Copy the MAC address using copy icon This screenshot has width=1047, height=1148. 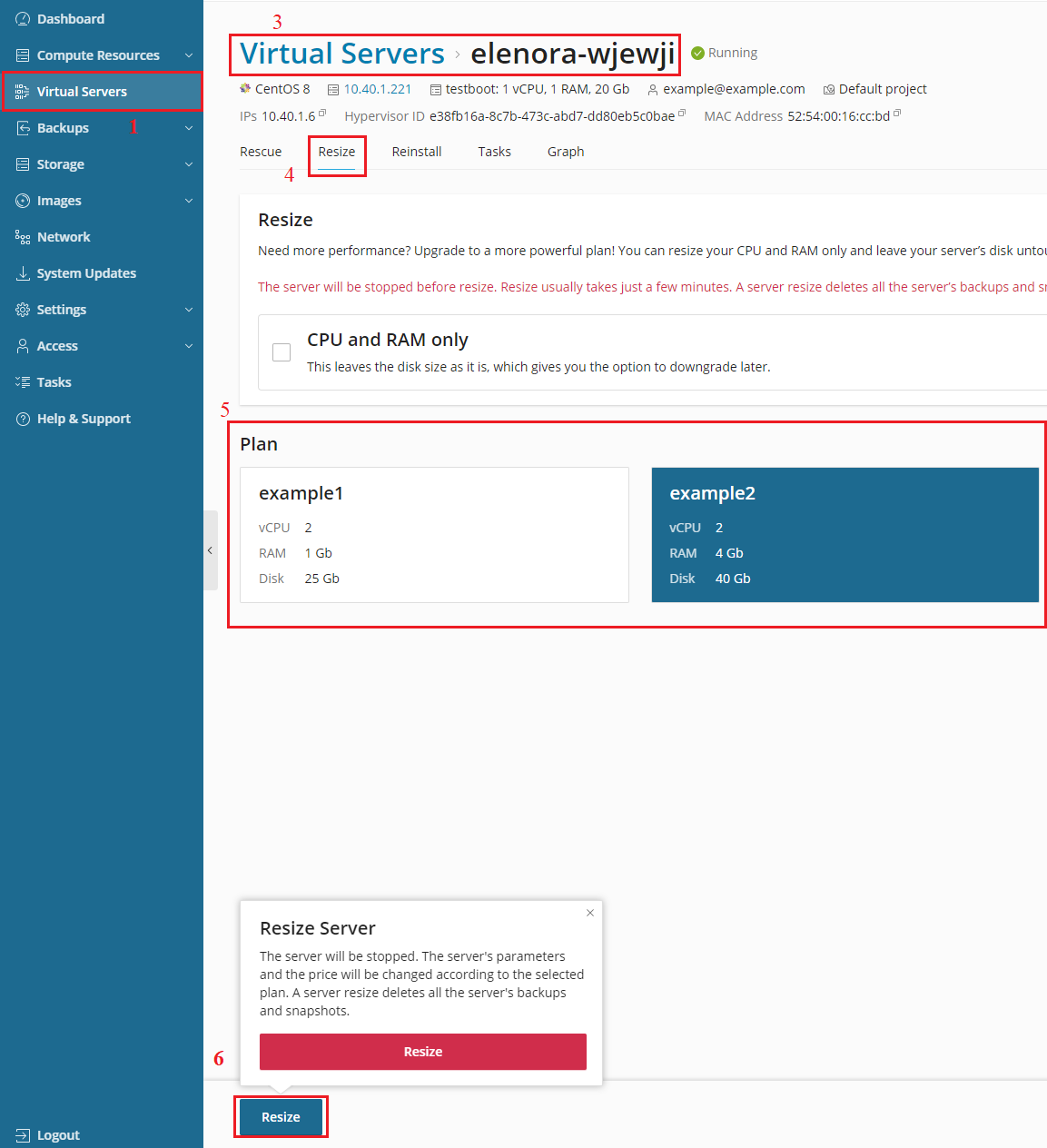[897, 114]
